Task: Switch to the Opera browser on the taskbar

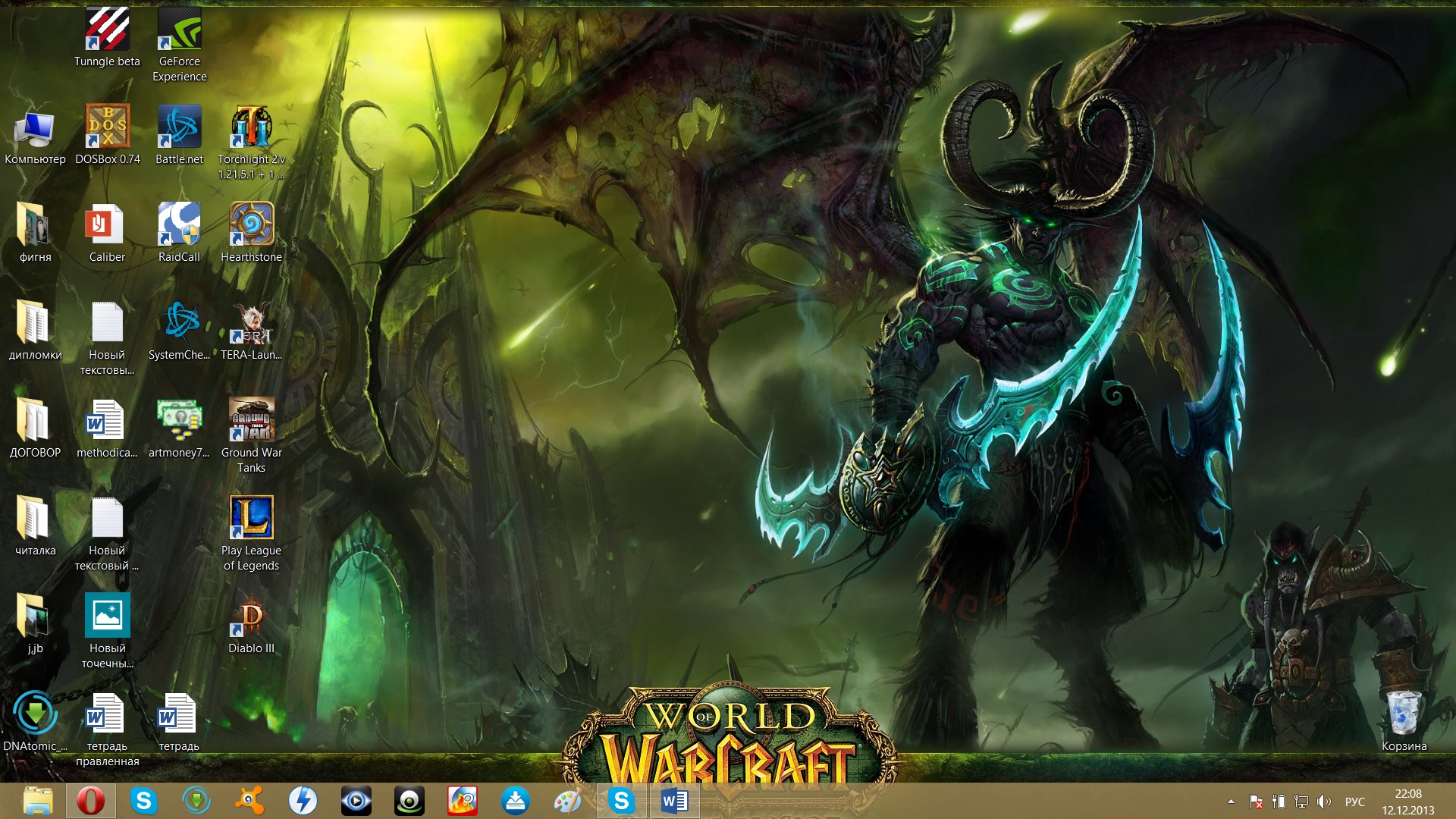Action: pos(90,801)
